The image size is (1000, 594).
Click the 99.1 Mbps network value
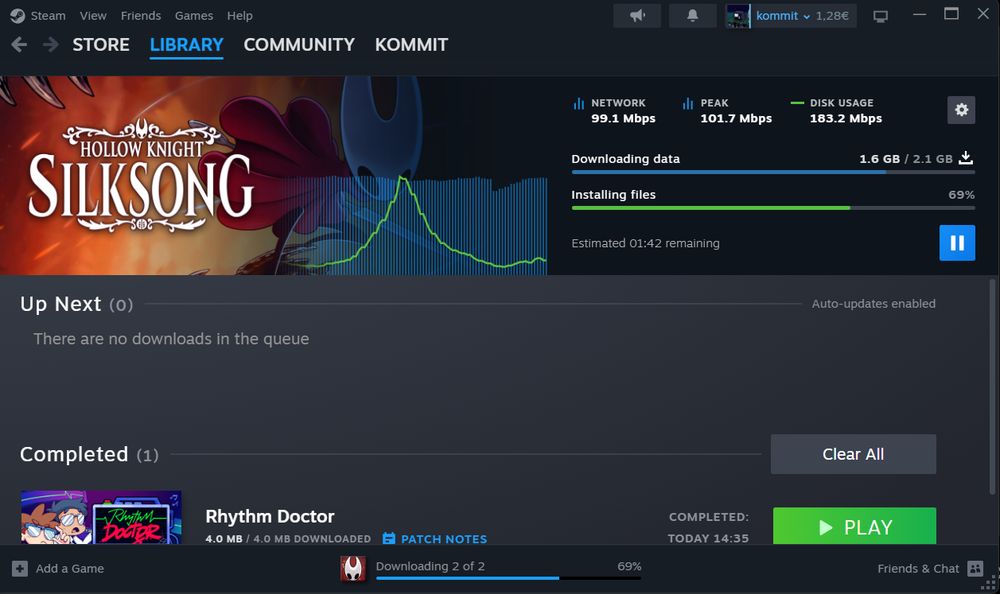pyautogui.click(x=623, y=118)
